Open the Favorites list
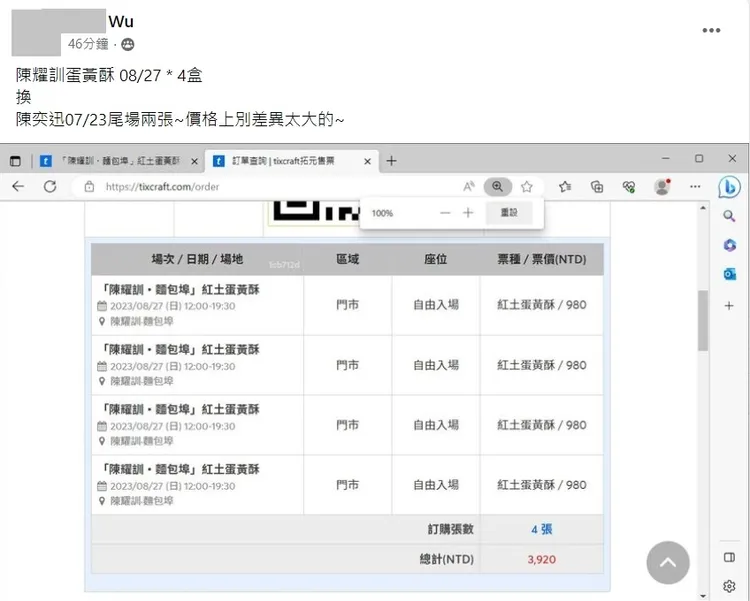 click(x=565, y=187)
